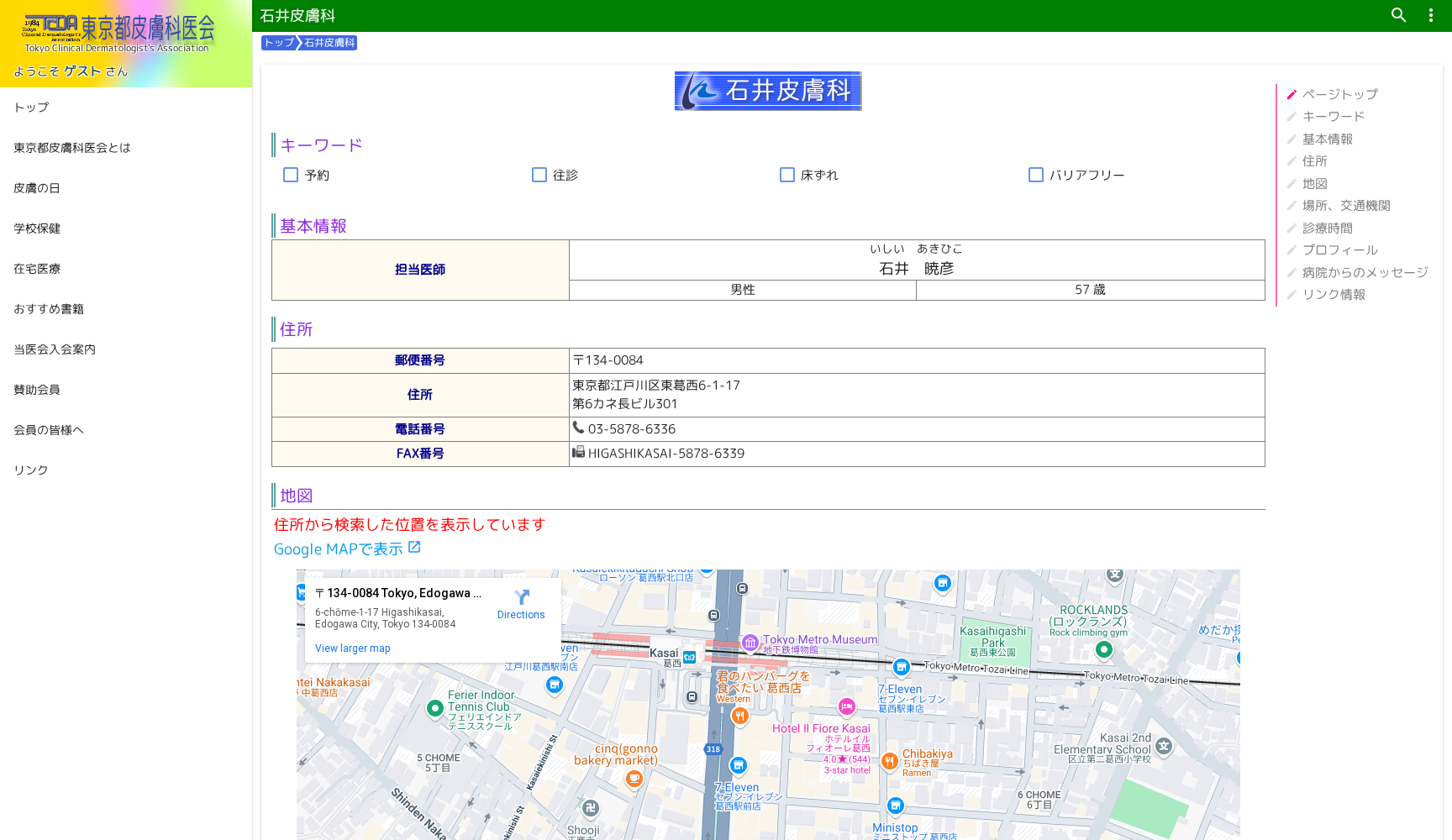Viewport: 1452px width, 840px height.
Task: Open the search in the green header
Action: pos(1398,15)
